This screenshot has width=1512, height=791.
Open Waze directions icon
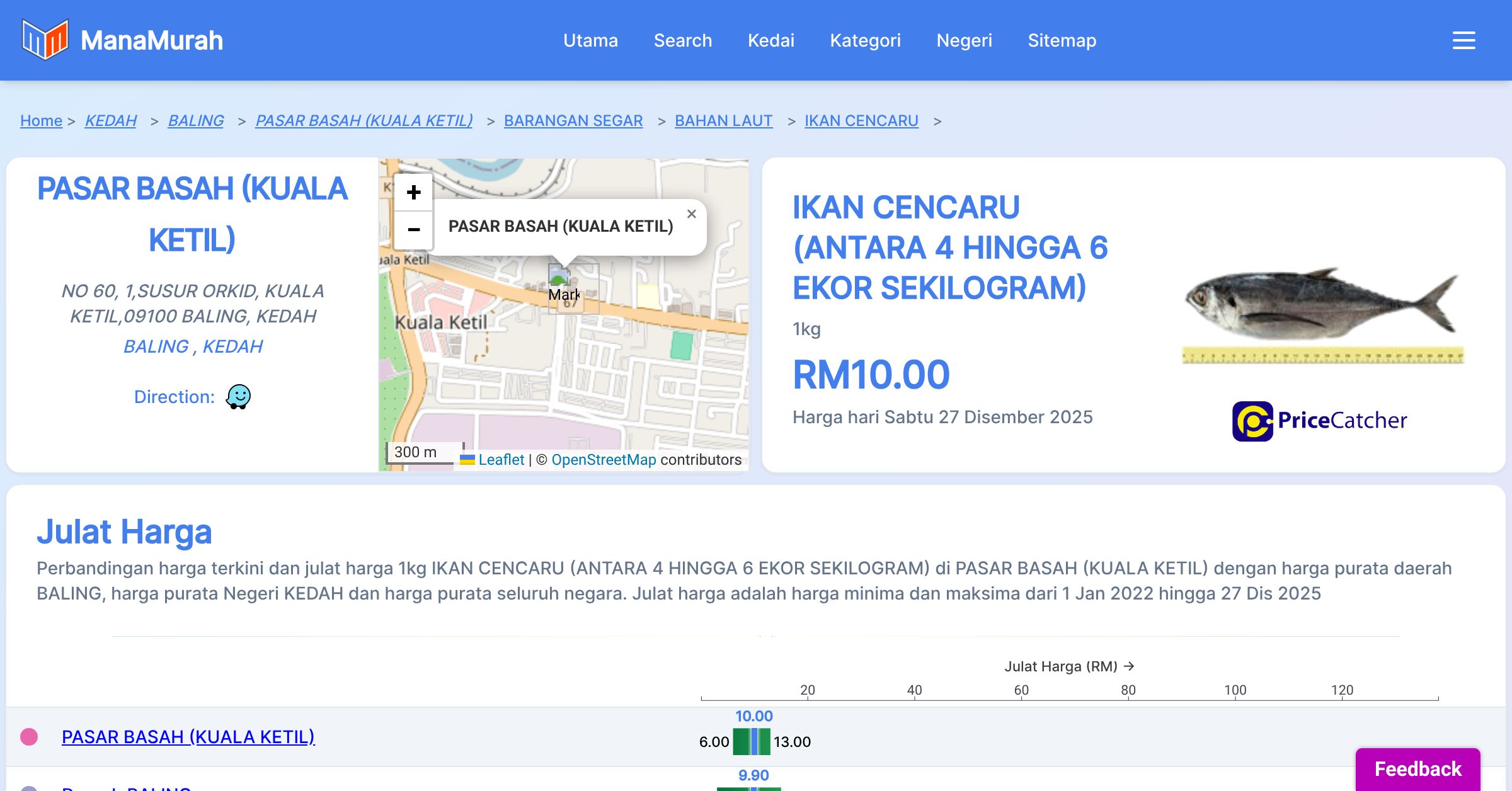click(x=238, y=397)
